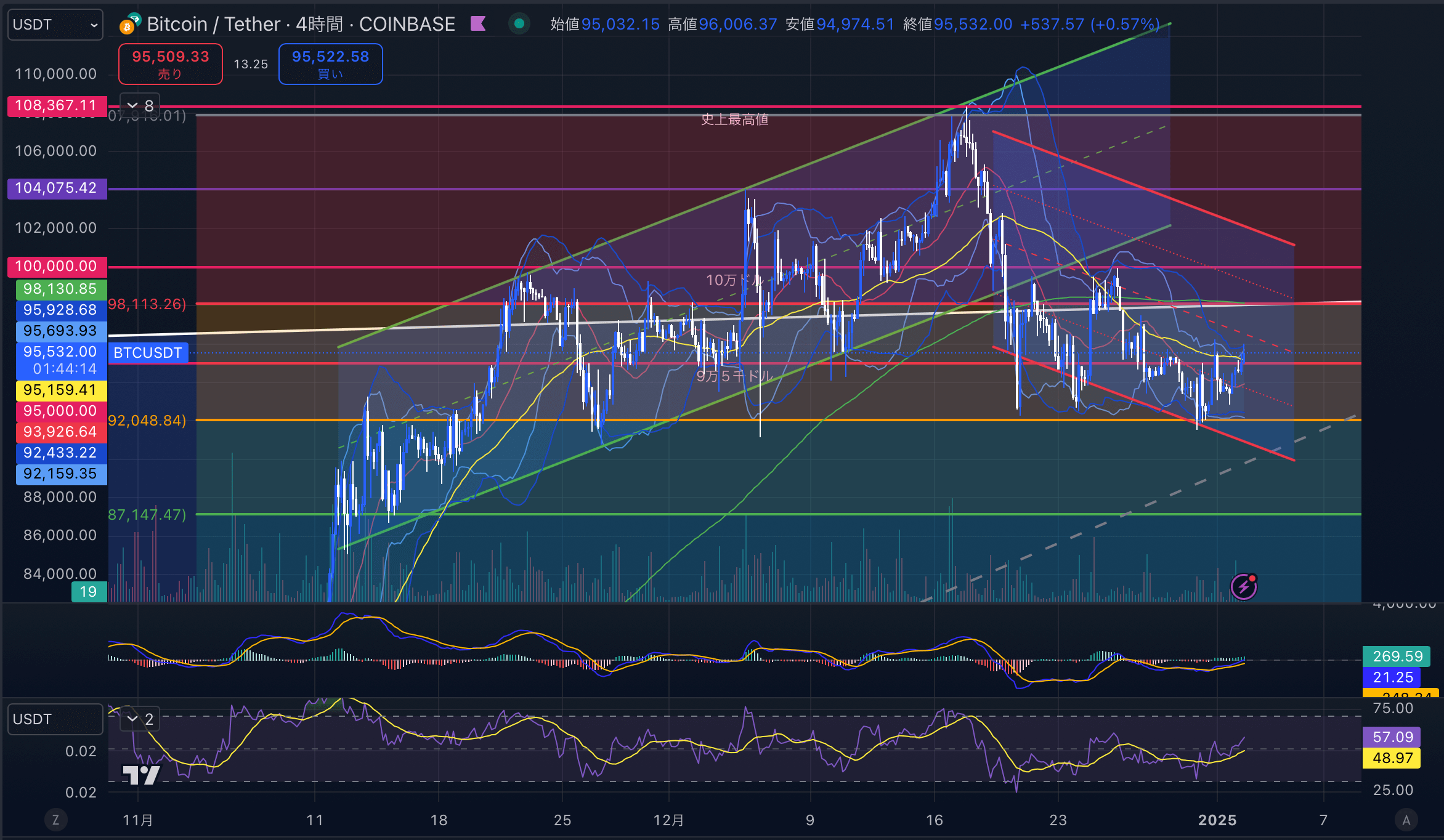Click the RSI average label 48.97
This screenshot has height=840, width=1444.
click(x=1392, y=758)
